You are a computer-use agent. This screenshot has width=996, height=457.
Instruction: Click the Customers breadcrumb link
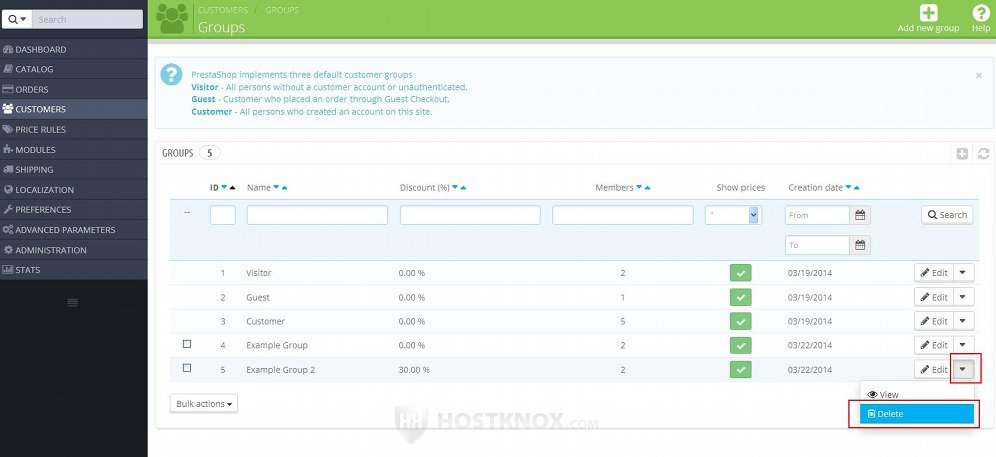pos(223,10)
